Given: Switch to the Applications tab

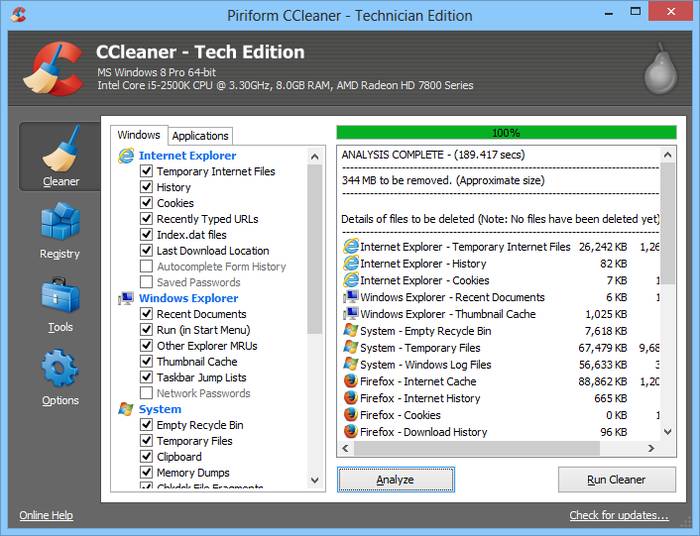Looking at the screenshot, I should [200, 136].
